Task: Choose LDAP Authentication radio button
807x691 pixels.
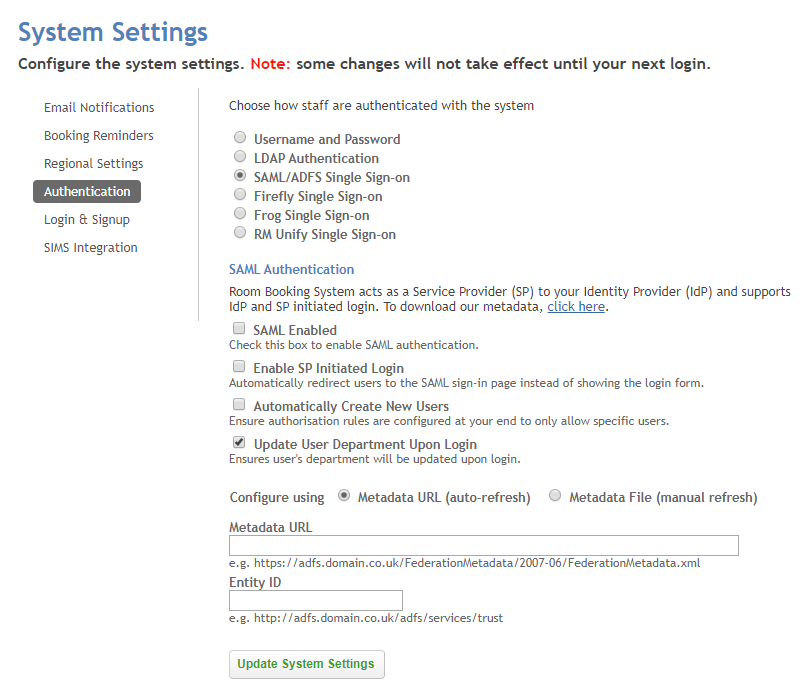Action: (240, 158)
